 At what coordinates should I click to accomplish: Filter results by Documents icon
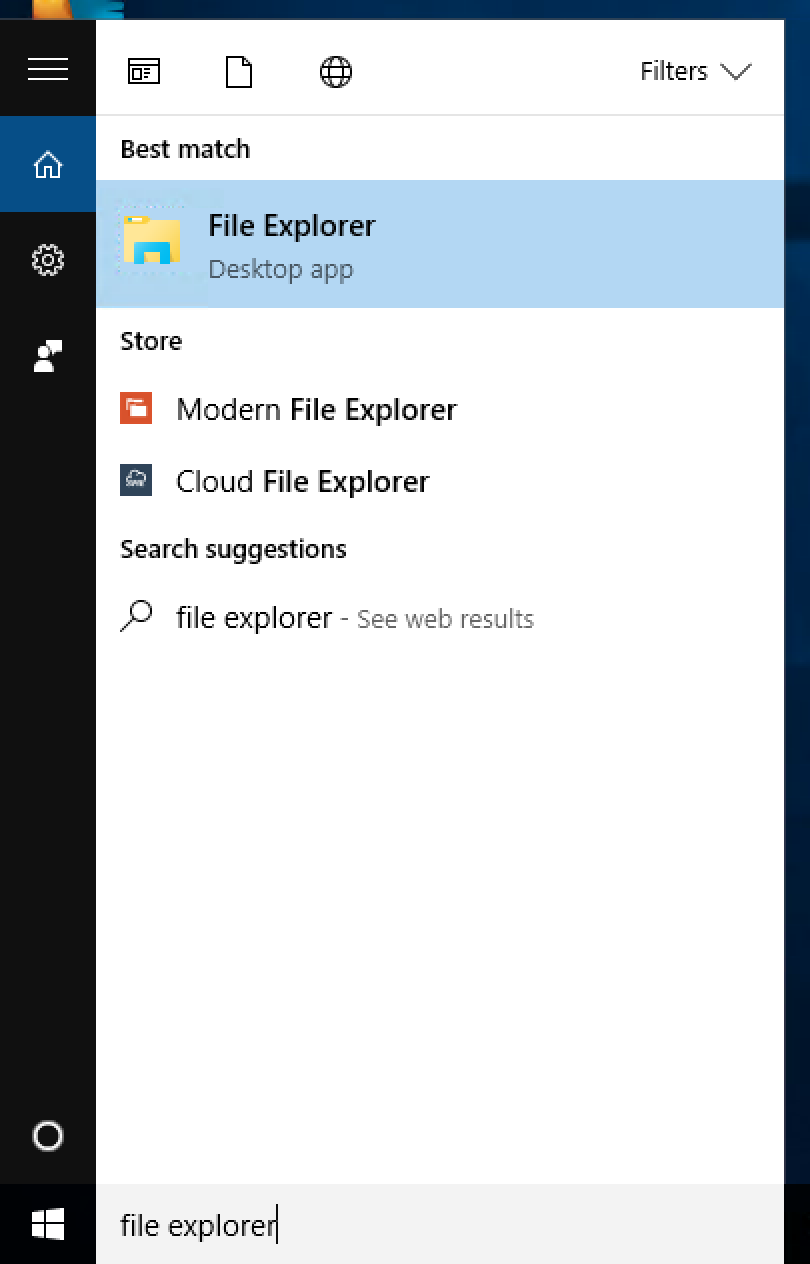[239, 71]
